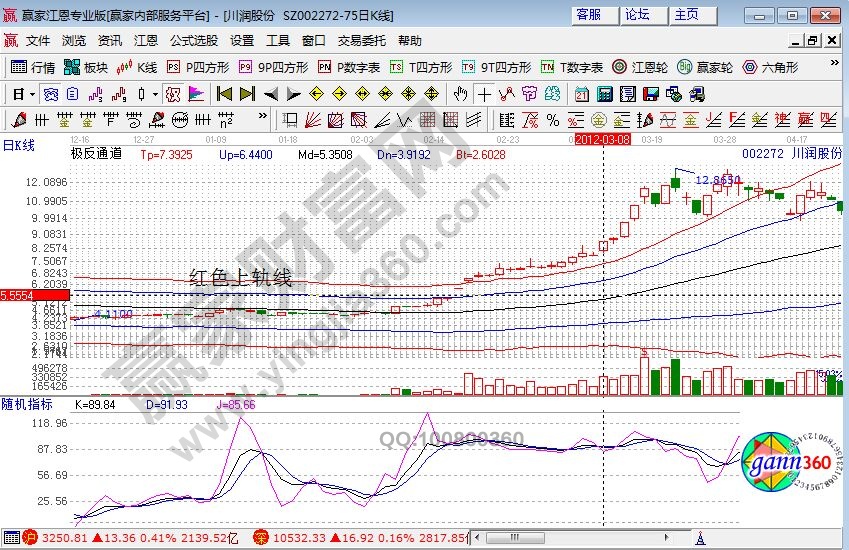Open the 板块 sector panel

tap(86, 67)
